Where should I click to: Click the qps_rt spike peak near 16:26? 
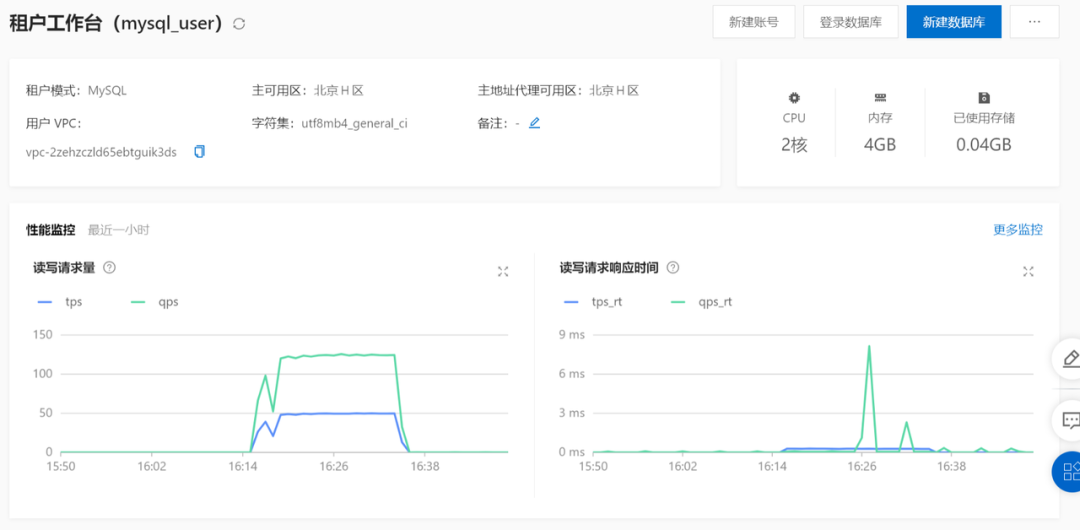(869, 346)
